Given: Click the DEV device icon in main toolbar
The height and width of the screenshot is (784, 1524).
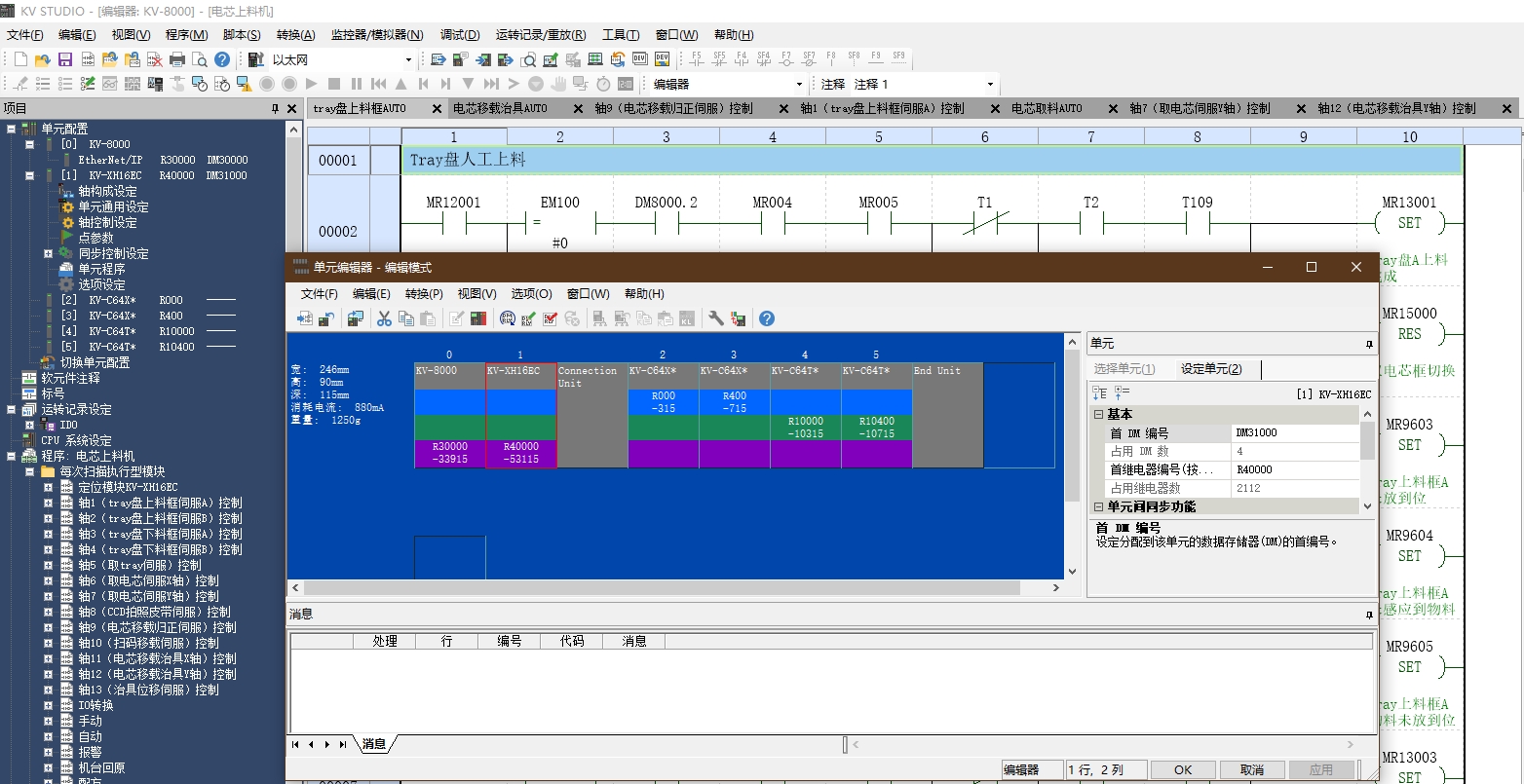Looking at the screenshot, I should tap(640, 59).
